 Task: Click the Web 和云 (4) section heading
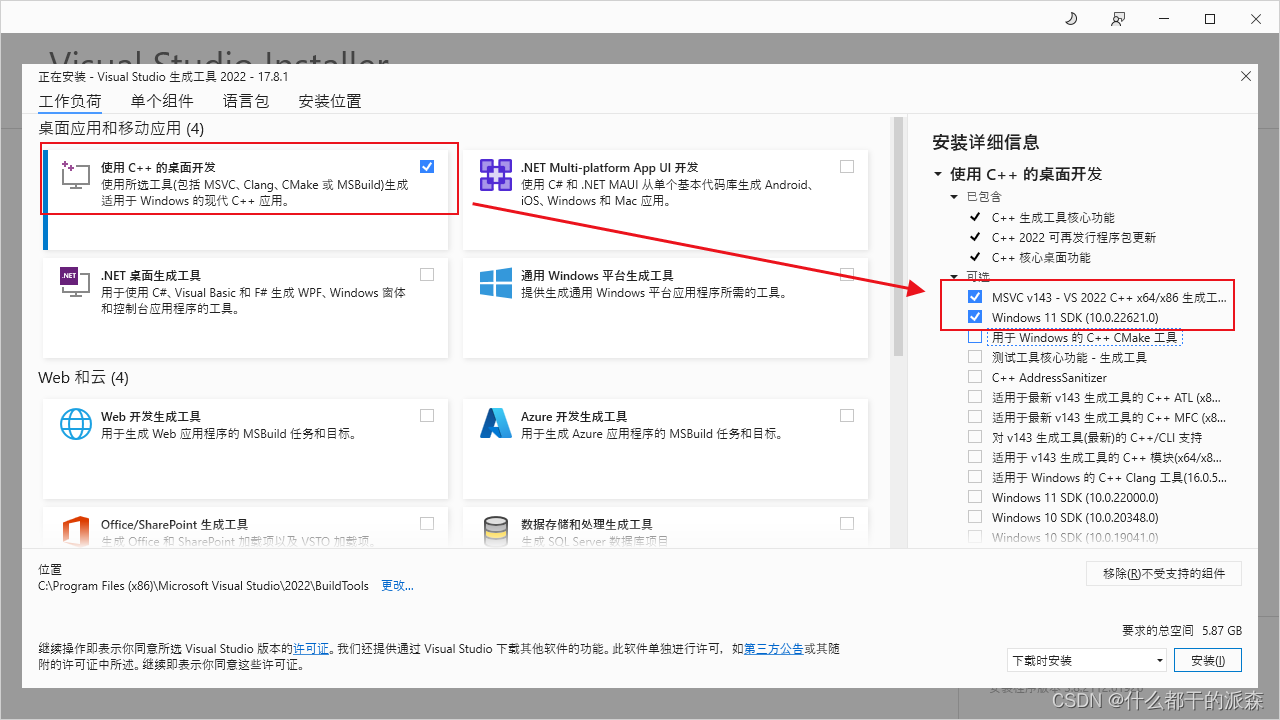pos(83,378)
